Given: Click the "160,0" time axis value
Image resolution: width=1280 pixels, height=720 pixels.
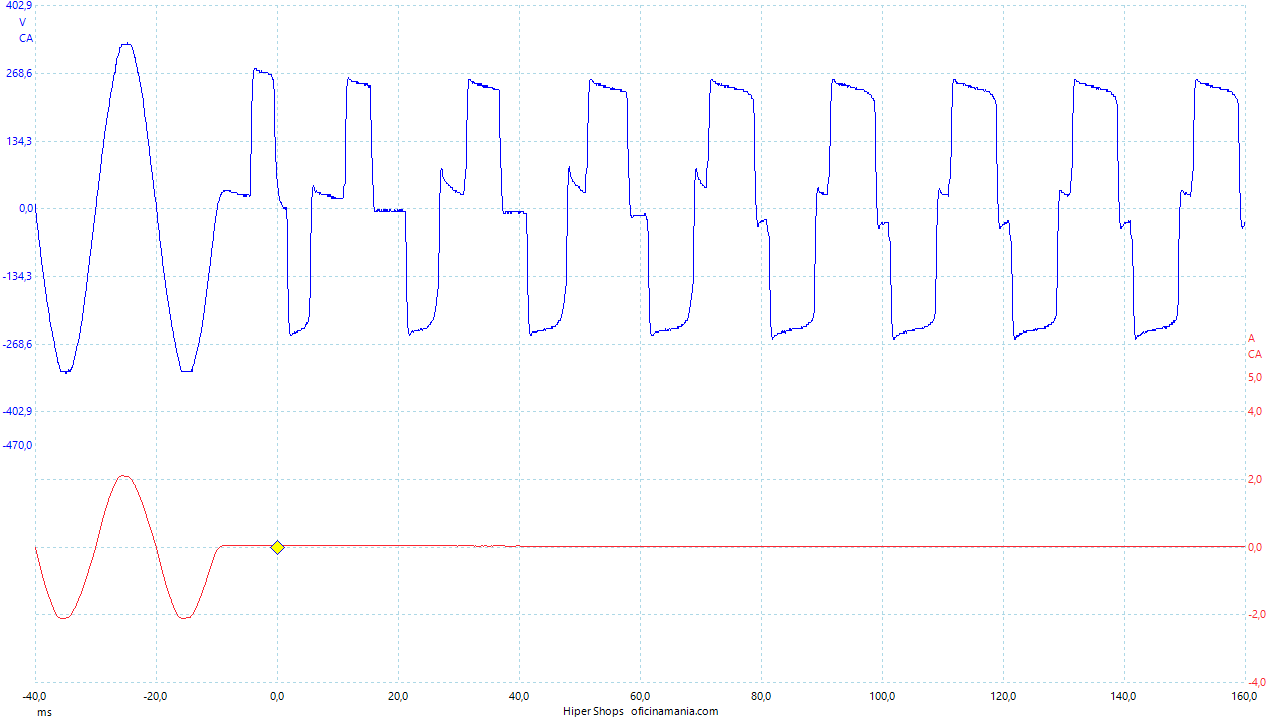Looking at the screenshot, I should click(1244, 696).
